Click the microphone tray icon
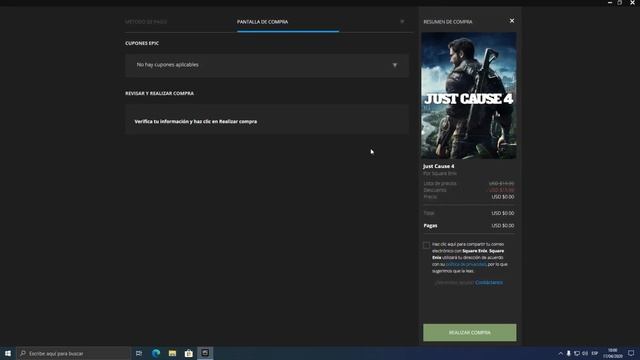The image size is (640, 360). click(568, 353)
